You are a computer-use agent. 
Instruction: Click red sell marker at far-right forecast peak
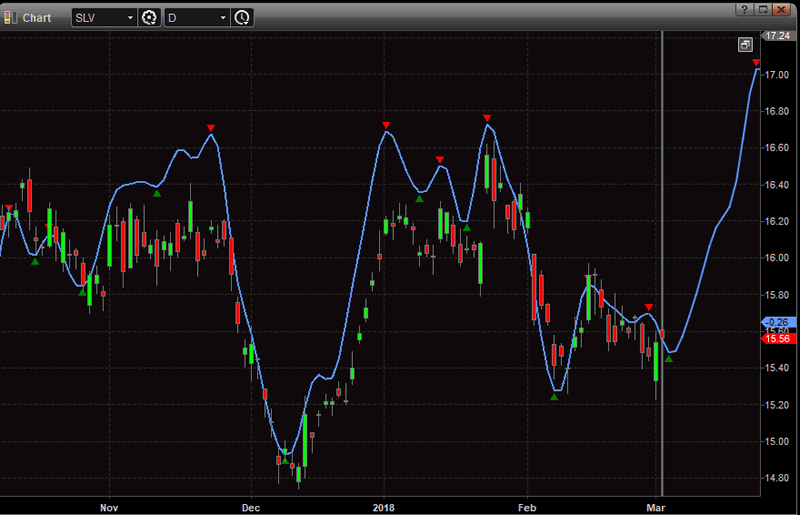pyautogui.click(x=756, y=63)
